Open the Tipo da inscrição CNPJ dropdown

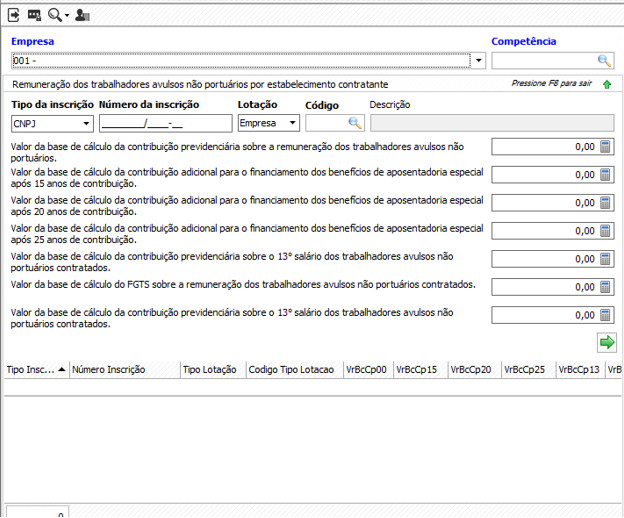[x=86, y=124]
